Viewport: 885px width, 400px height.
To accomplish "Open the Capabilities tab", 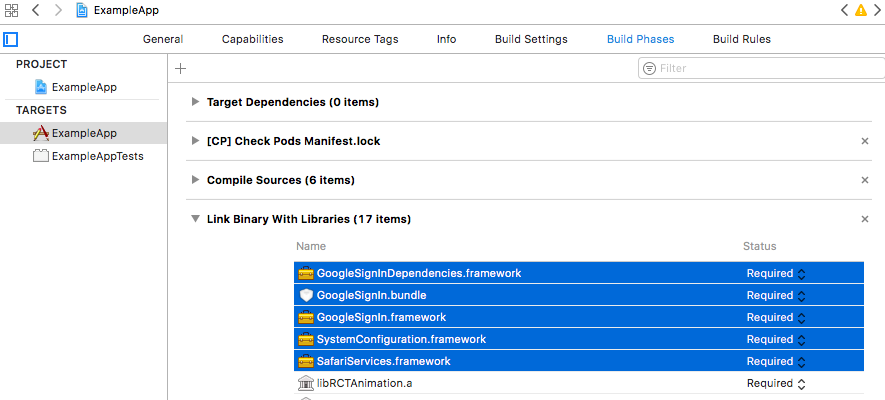I will click(252, 40).
